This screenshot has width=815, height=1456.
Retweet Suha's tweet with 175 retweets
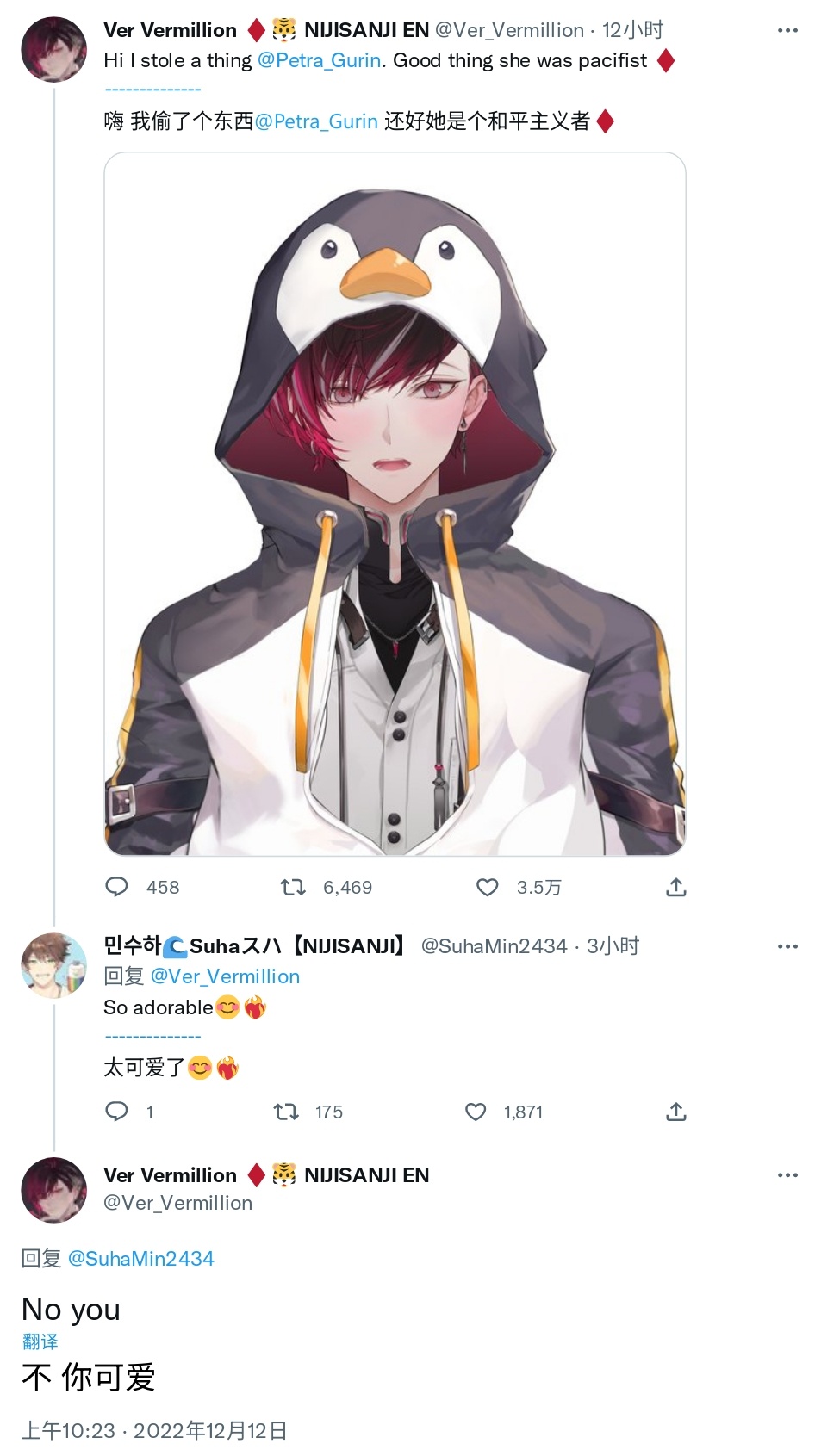coord(286,1112)
